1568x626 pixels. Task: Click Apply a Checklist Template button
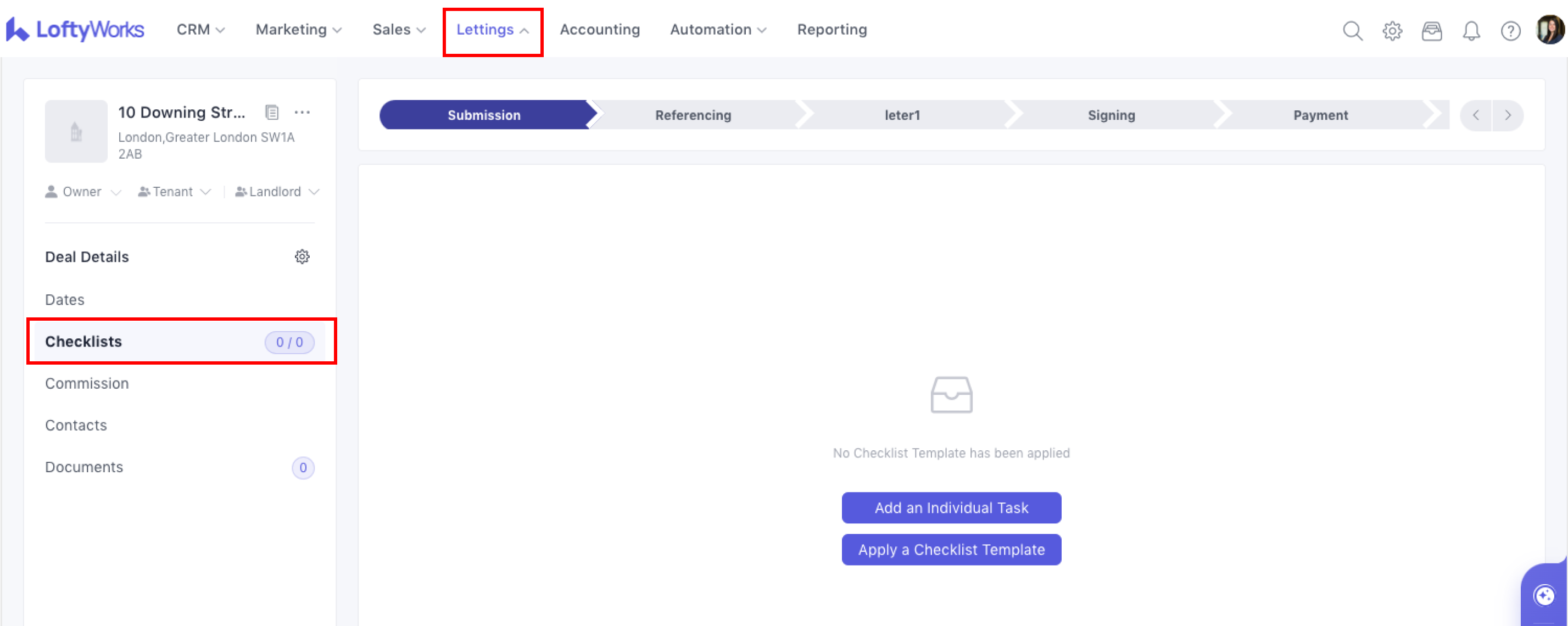point(951,549)
